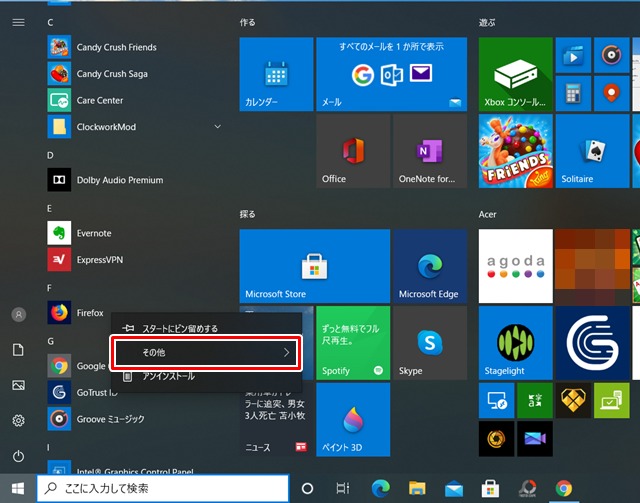
Task: Open Documents from Start sidebar
Action: click(x=18, y=350)
